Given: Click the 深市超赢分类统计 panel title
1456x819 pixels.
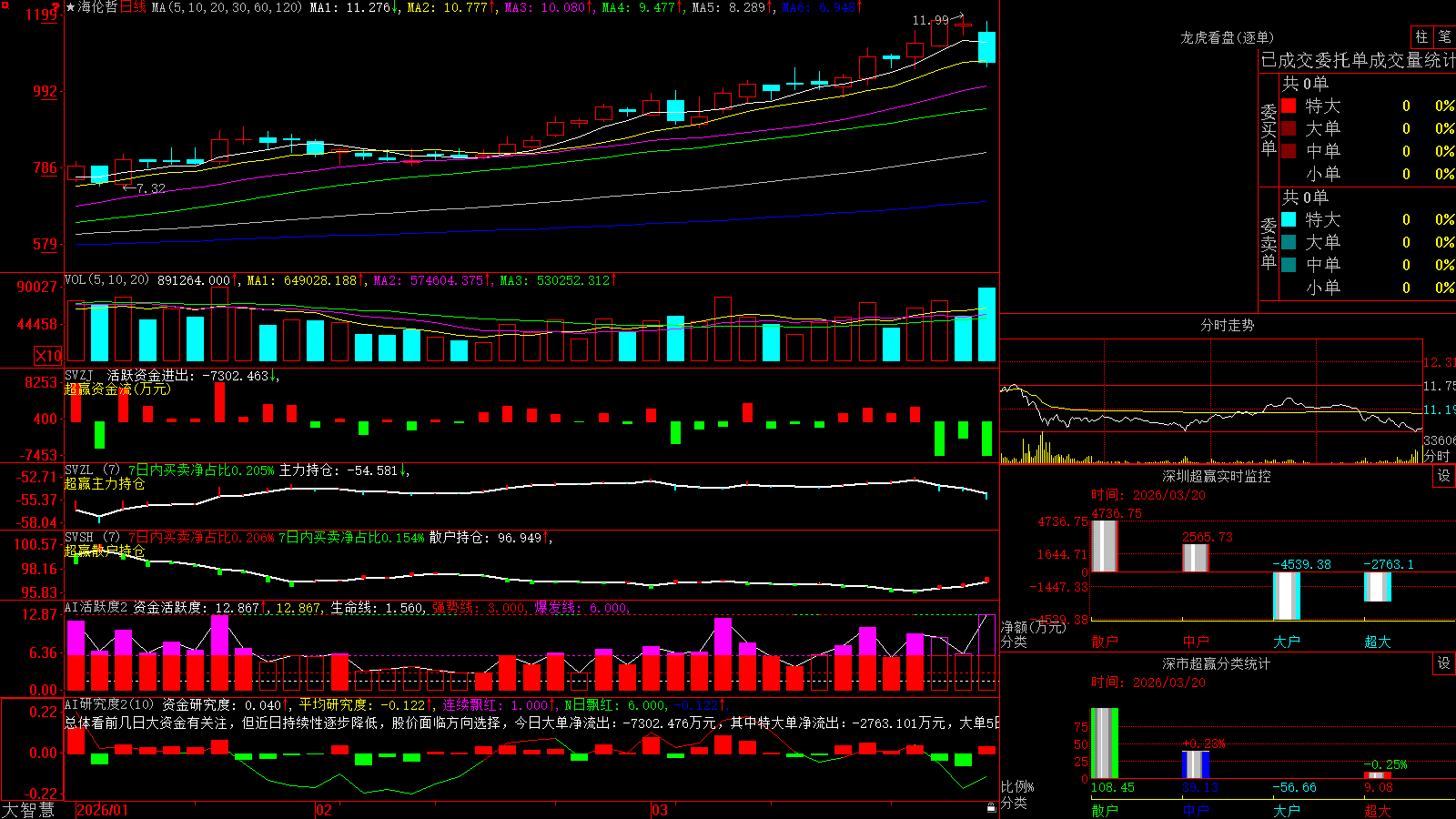Looking at the screenshot, I should (x=1216, y=663).
